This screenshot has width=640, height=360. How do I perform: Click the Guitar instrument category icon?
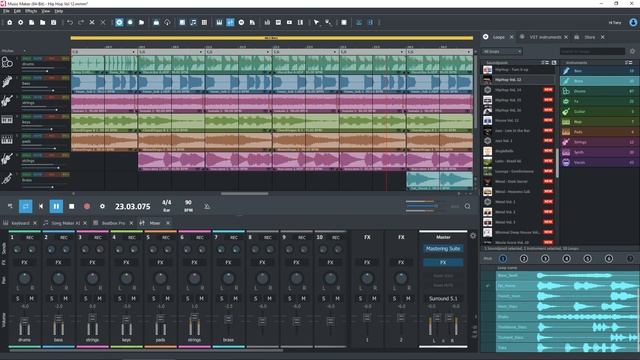pyautogui.click(x=566, y=111)
